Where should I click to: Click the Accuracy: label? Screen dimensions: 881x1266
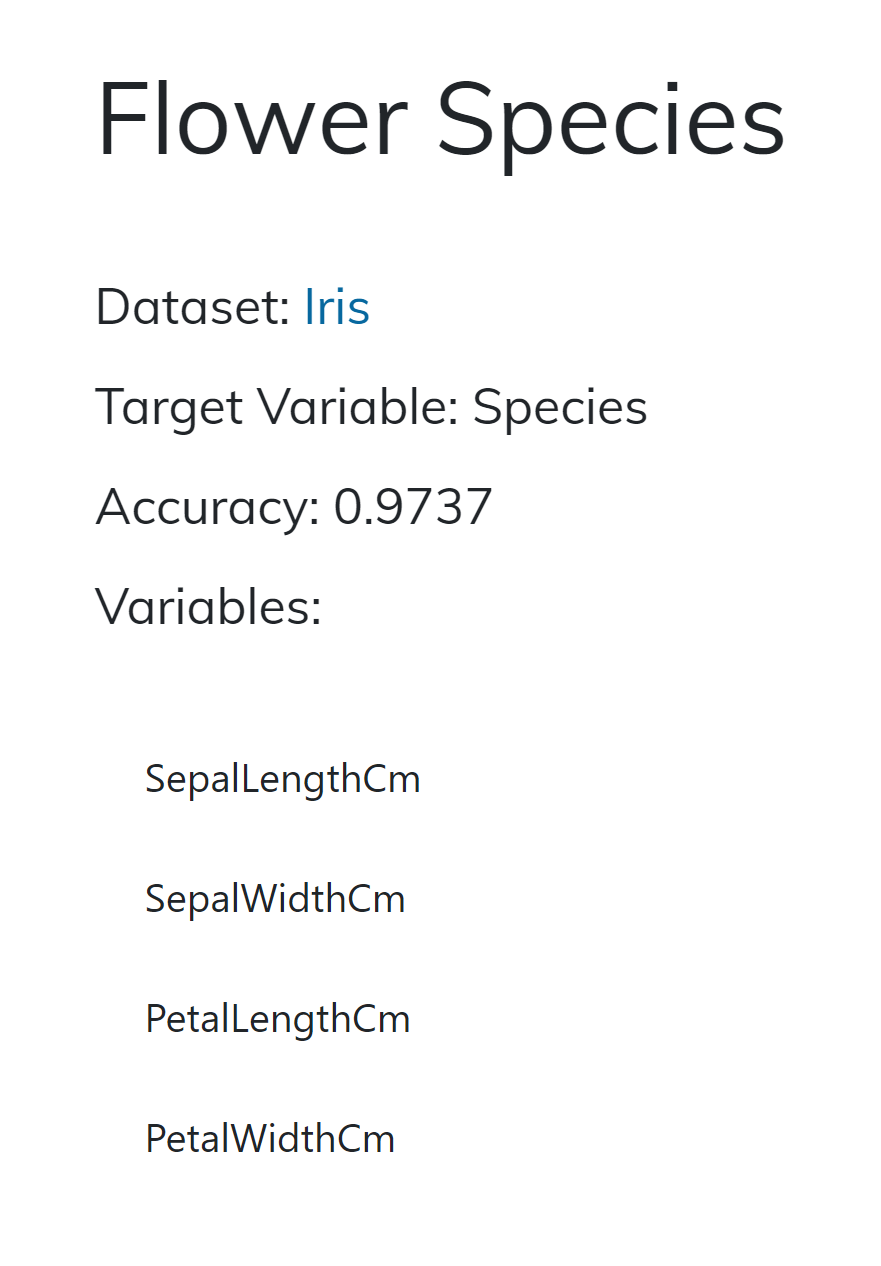(207, 506)
